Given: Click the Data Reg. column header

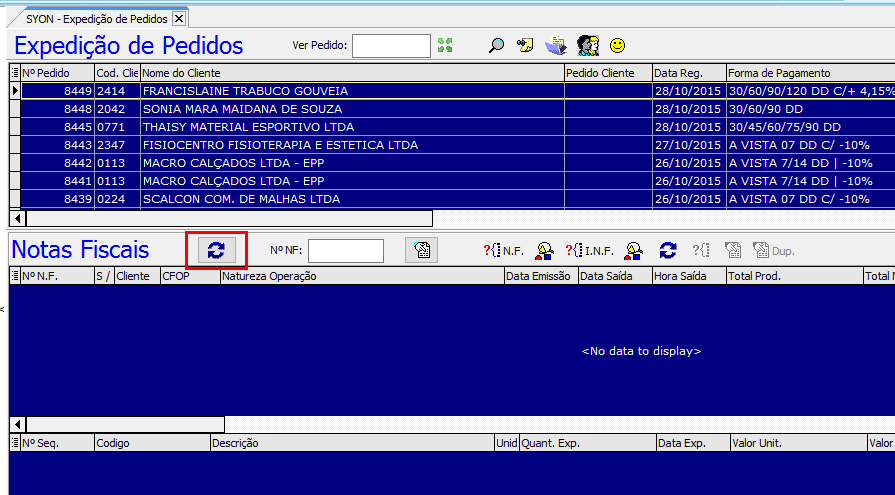Looking at the screenshot, I should [689, 73].
